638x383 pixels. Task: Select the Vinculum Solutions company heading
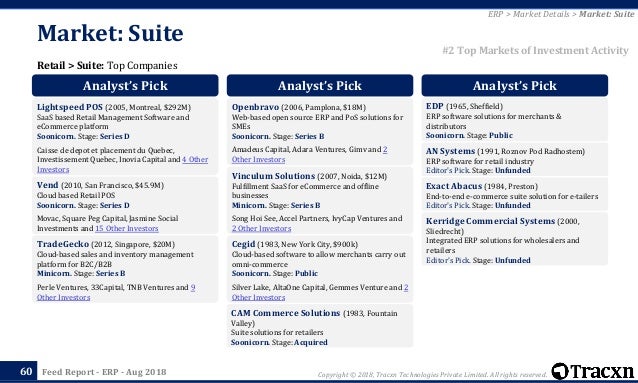pyautogui.click(x=273, y=176)
